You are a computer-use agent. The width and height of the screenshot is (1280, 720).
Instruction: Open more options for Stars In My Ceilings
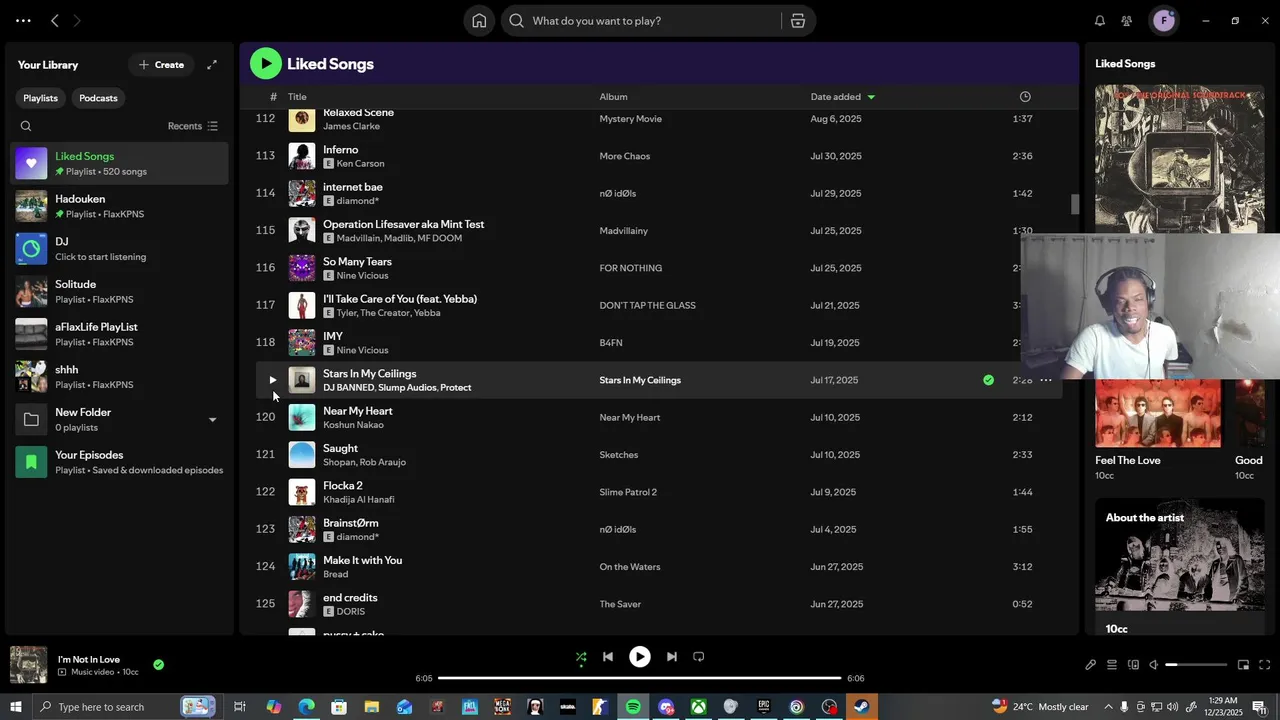[1046, 380]
